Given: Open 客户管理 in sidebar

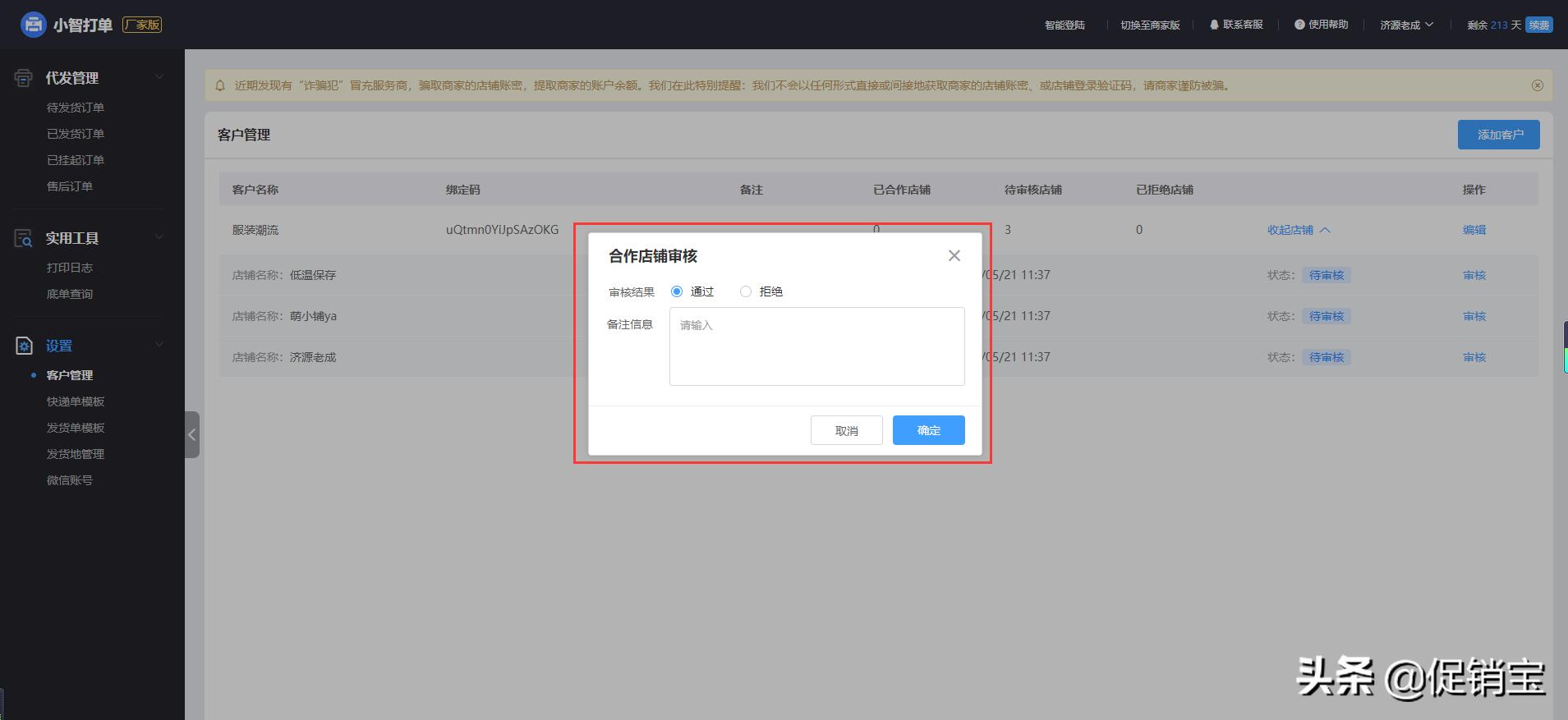Looking at the screenshot, I should point(70,375).
